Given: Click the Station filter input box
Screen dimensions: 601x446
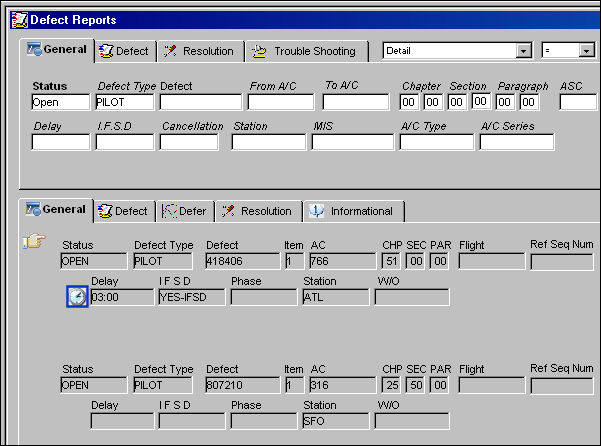Looking at the screenshot, I should (x=269, y=142).
